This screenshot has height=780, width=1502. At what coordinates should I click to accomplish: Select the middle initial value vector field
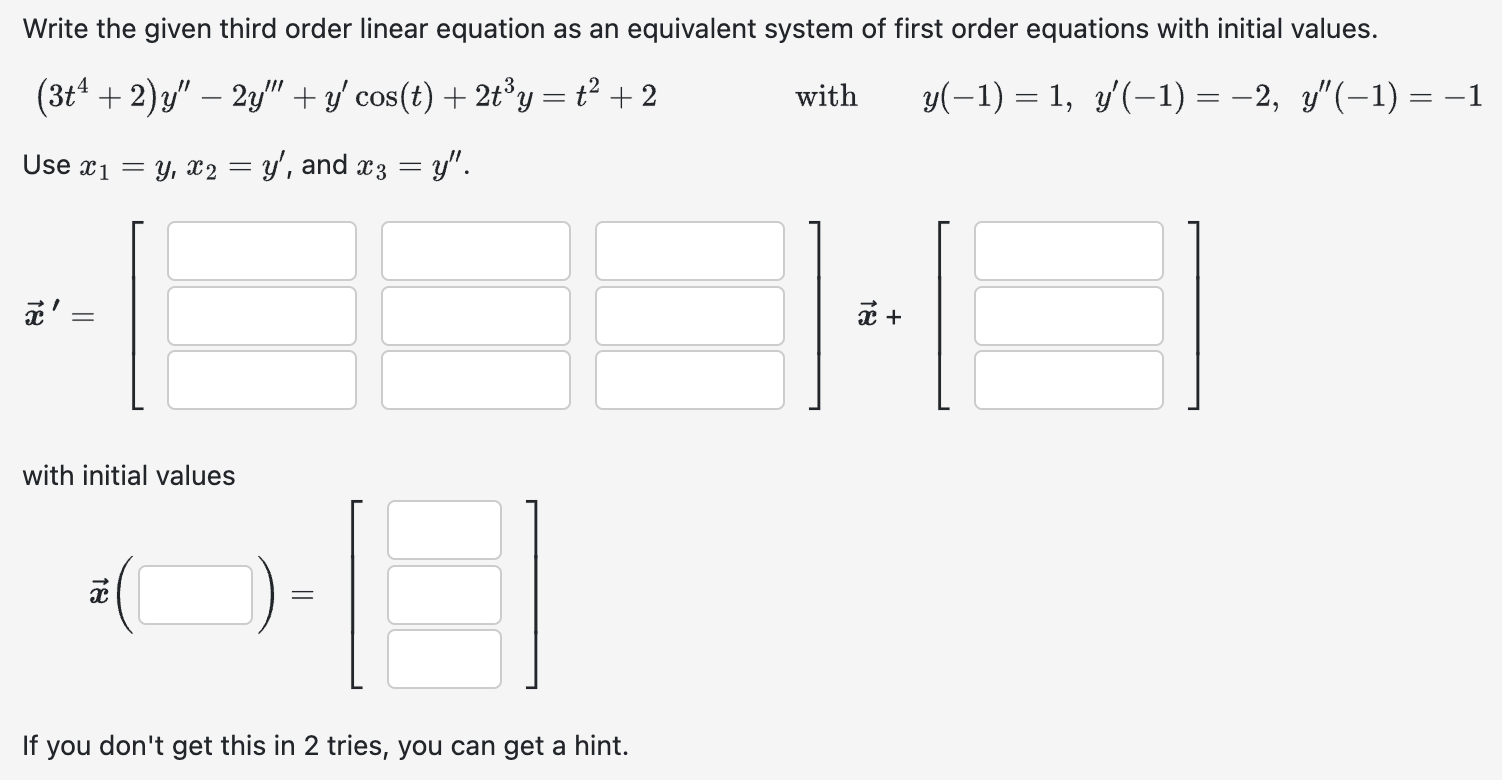point(444,594)
